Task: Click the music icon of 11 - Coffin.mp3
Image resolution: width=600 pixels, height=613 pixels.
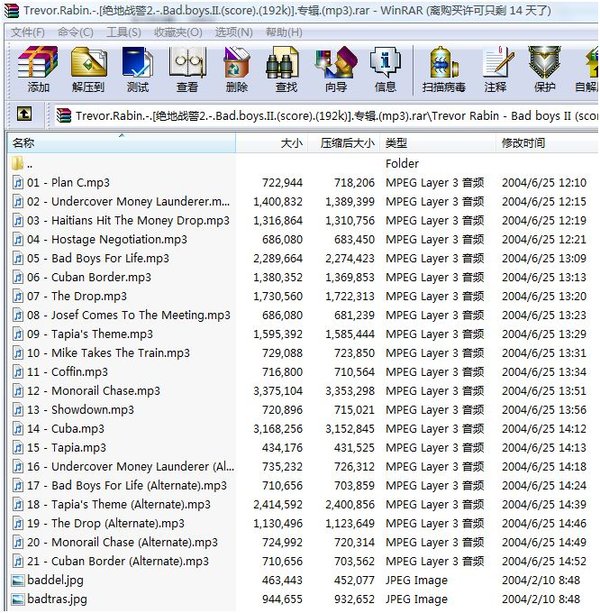Action: pyautogui.click(x=18, y=372)
